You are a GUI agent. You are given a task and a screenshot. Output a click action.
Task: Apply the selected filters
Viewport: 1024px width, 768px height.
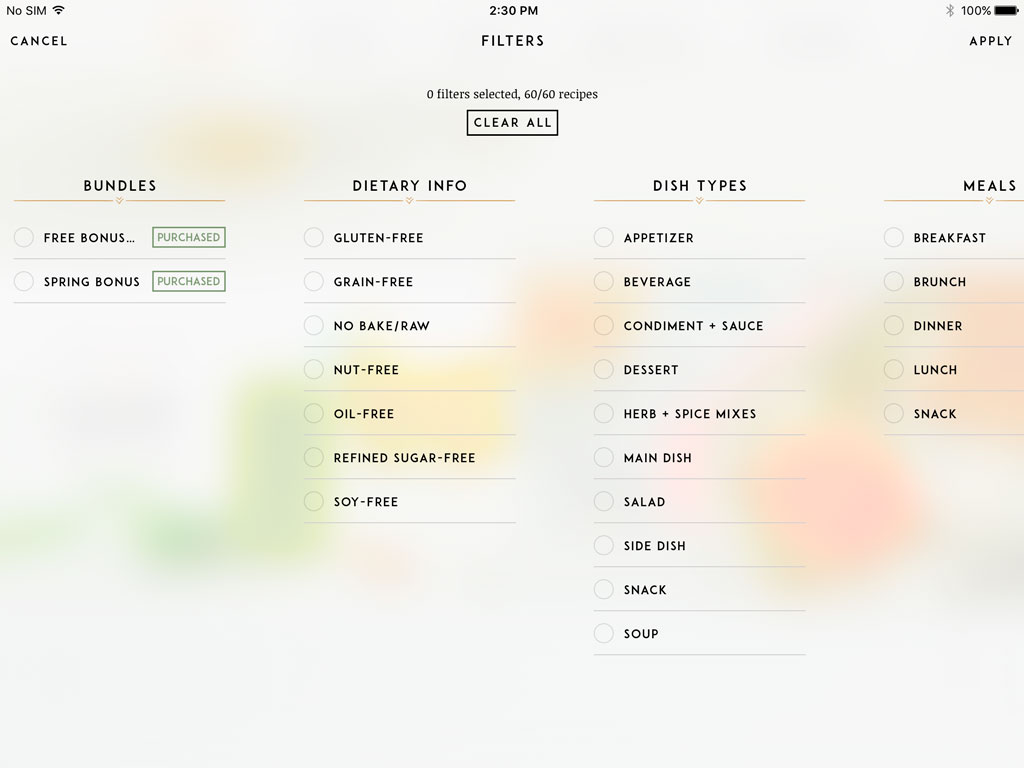[x=991, y=41]
